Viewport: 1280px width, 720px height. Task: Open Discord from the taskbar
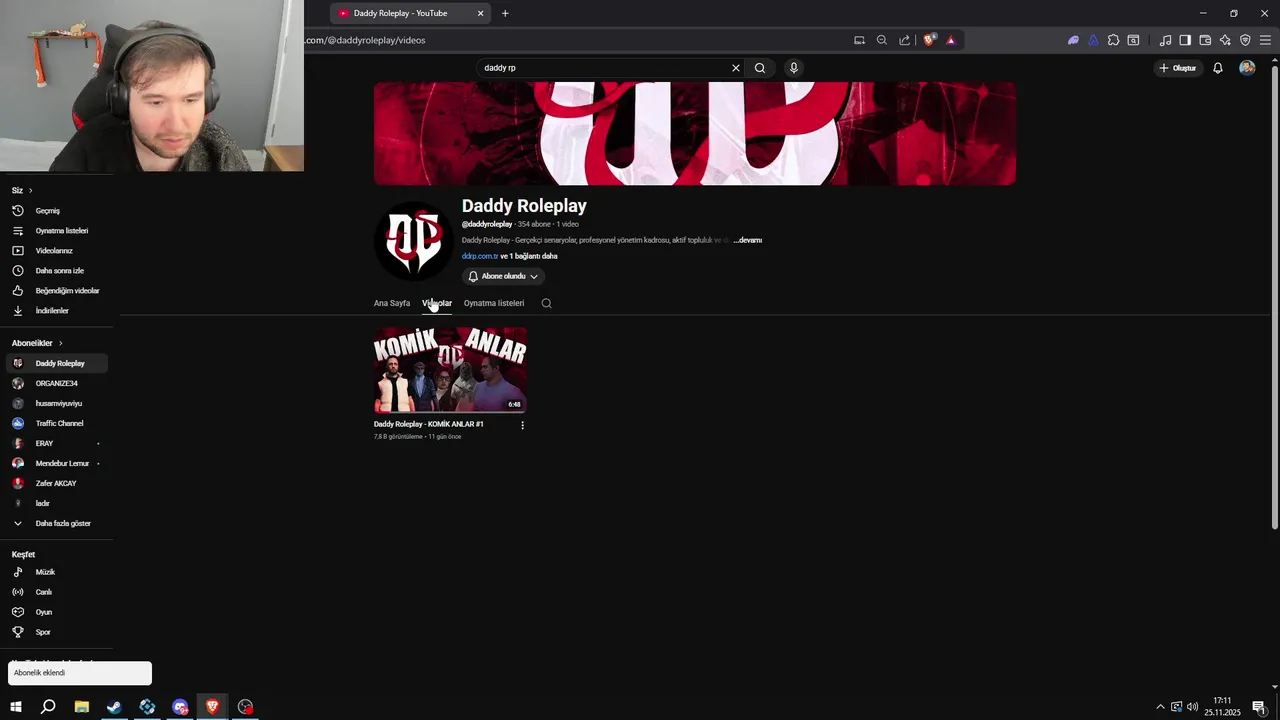pyautogui.click(x=180, y=707)
